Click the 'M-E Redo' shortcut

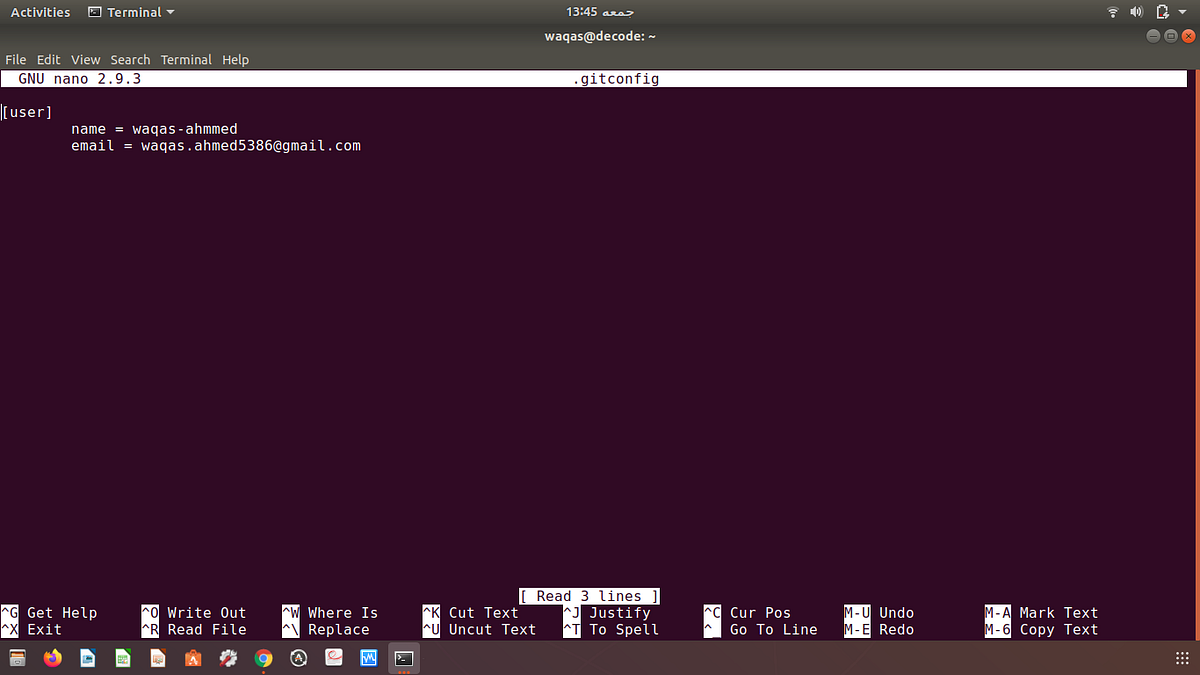pyautogui.click(x=879, y=630)
